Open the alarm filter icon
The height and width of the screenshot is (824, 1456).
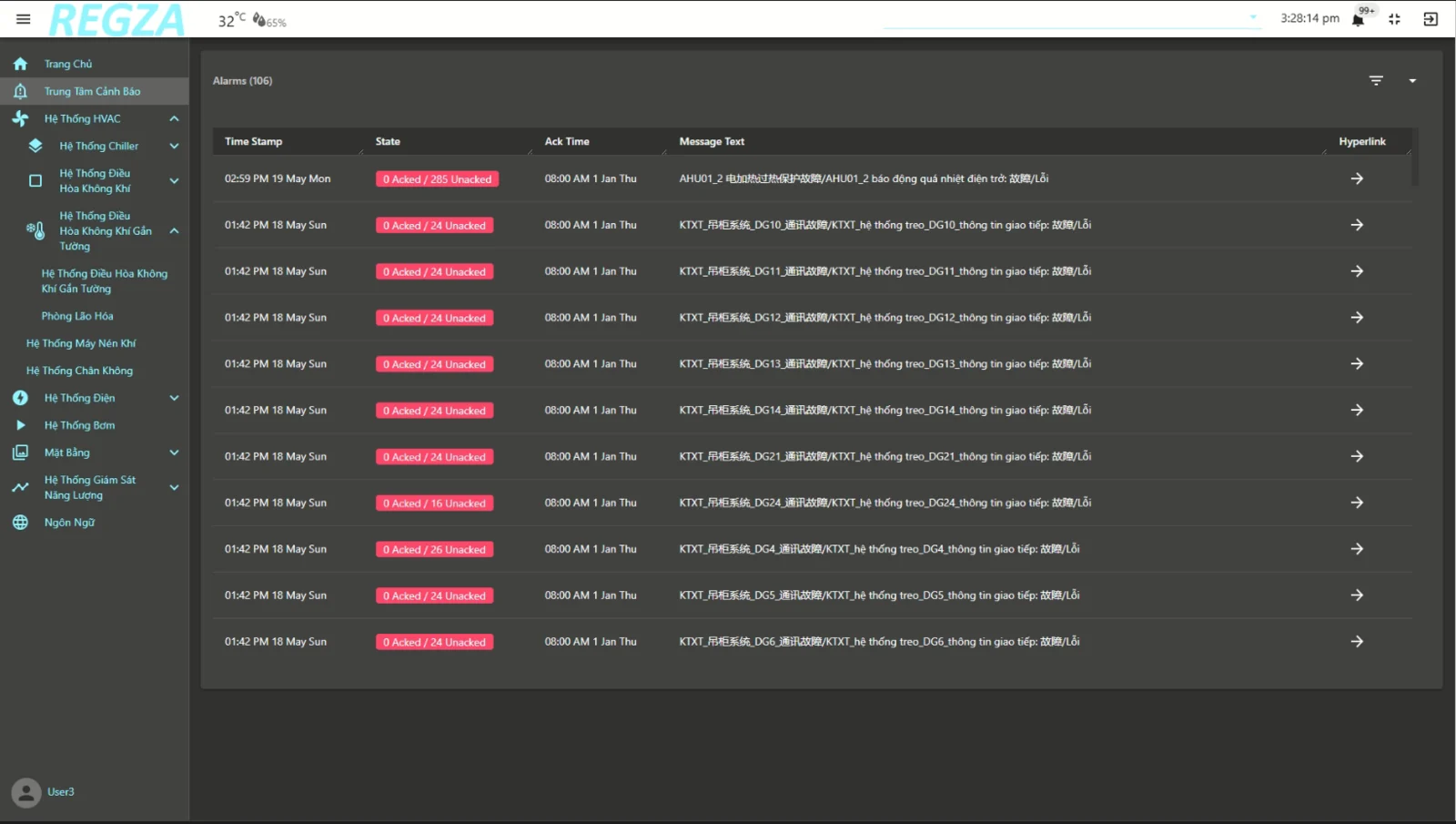point(1376,80)
